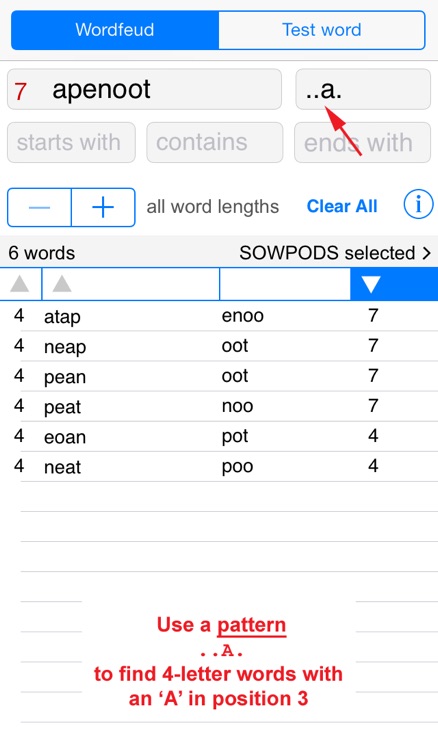
Task: Tap remaining letters poo
Action: (x=237, y=466)
